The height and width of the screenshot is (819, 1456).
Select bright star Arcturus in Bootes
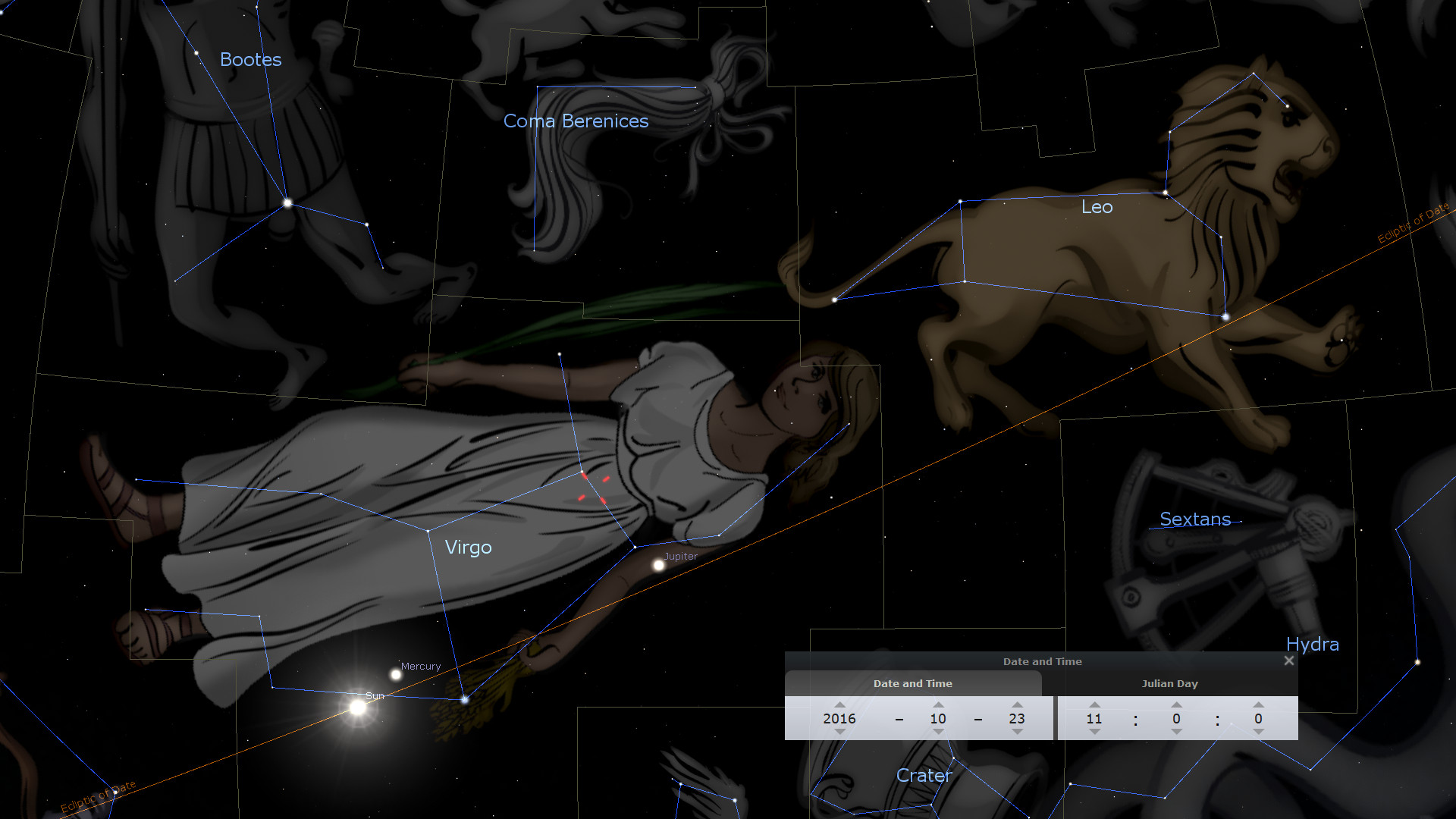287,202
